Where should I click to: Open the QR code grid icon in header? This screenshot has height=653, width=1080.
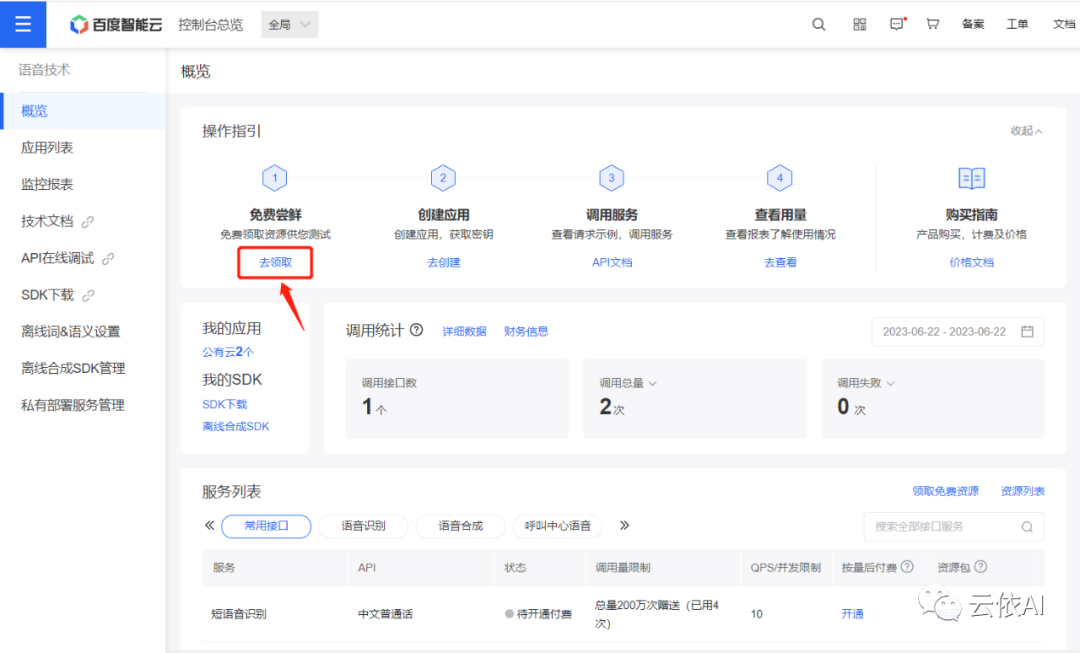coord(860,25)
